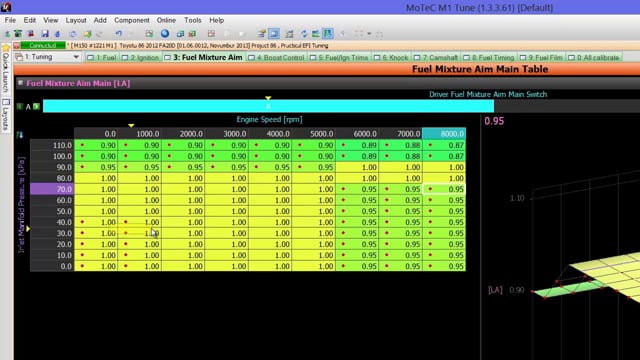Select the 70.0 kPa row header
Viewport: 640px width, 360px height.
click(52, 189)
